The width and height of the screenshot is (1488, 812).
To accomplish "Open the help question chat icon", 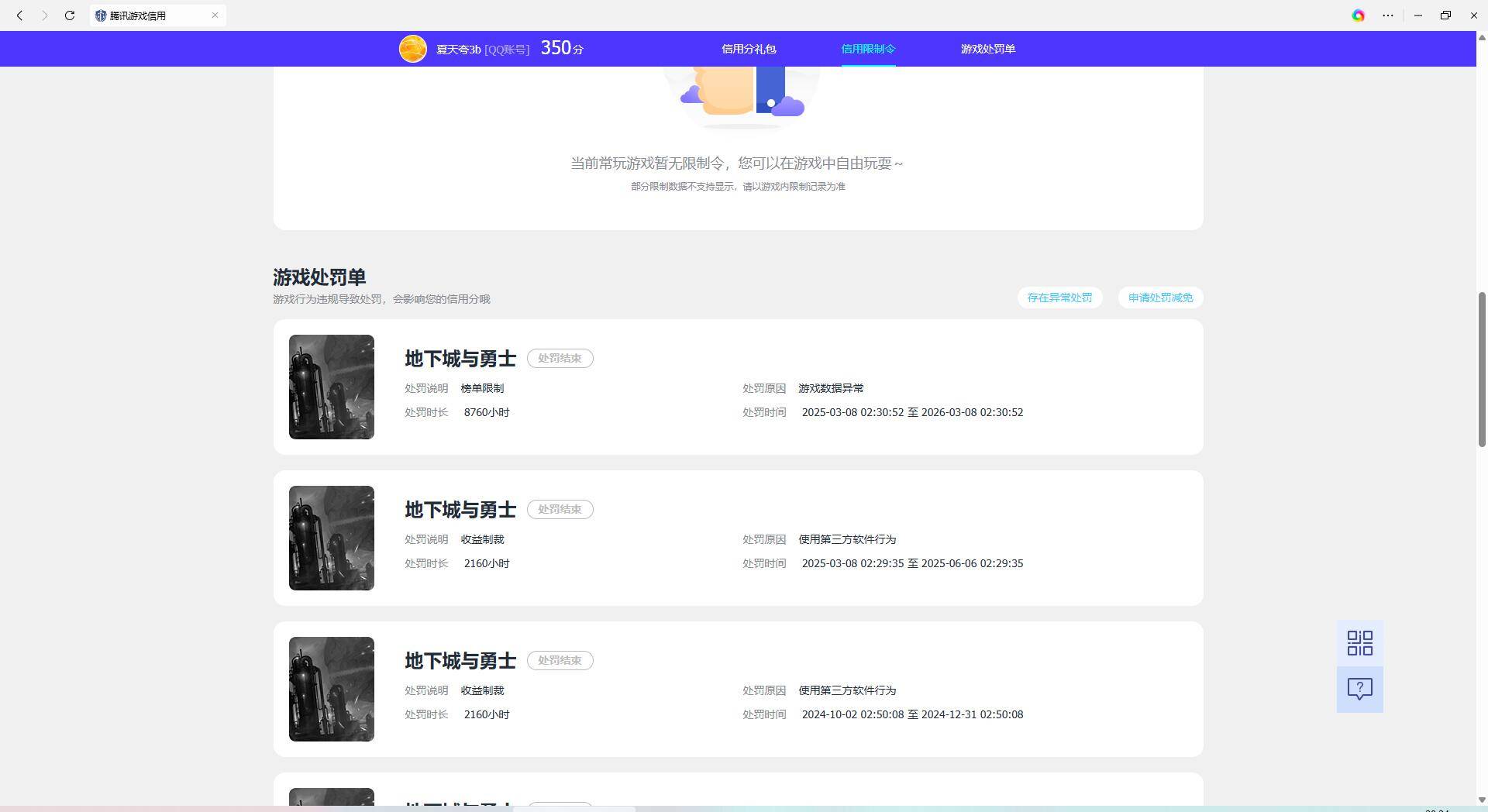I will (1359, 689).
